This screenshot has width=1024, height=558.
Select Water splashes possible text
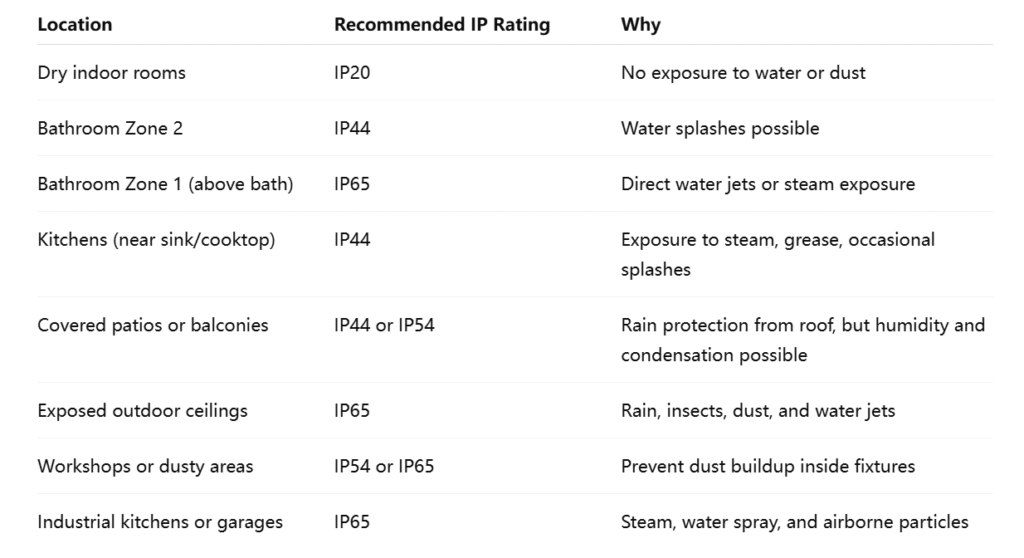(720, 128)
